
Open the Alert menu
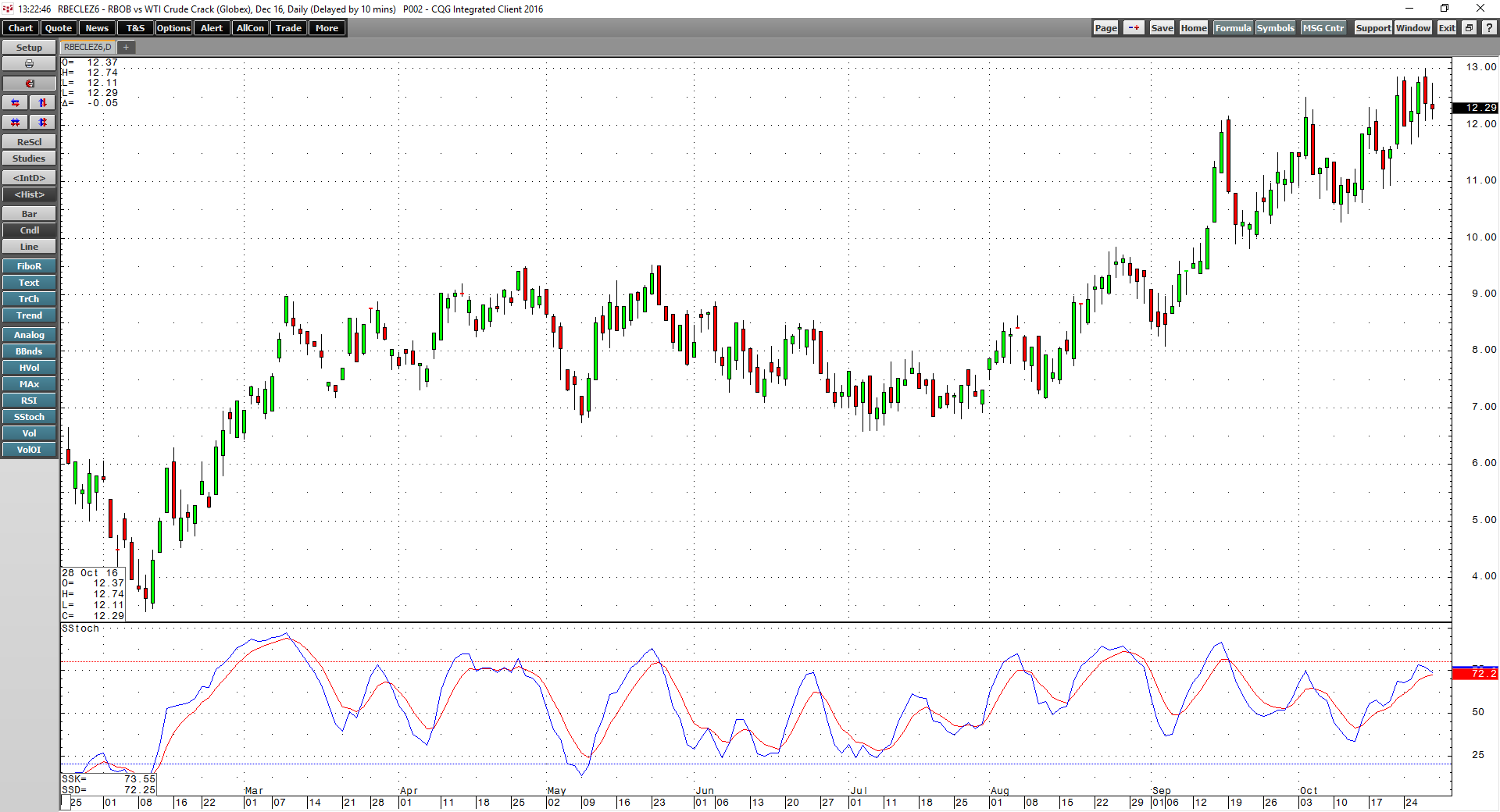point(212,28)
